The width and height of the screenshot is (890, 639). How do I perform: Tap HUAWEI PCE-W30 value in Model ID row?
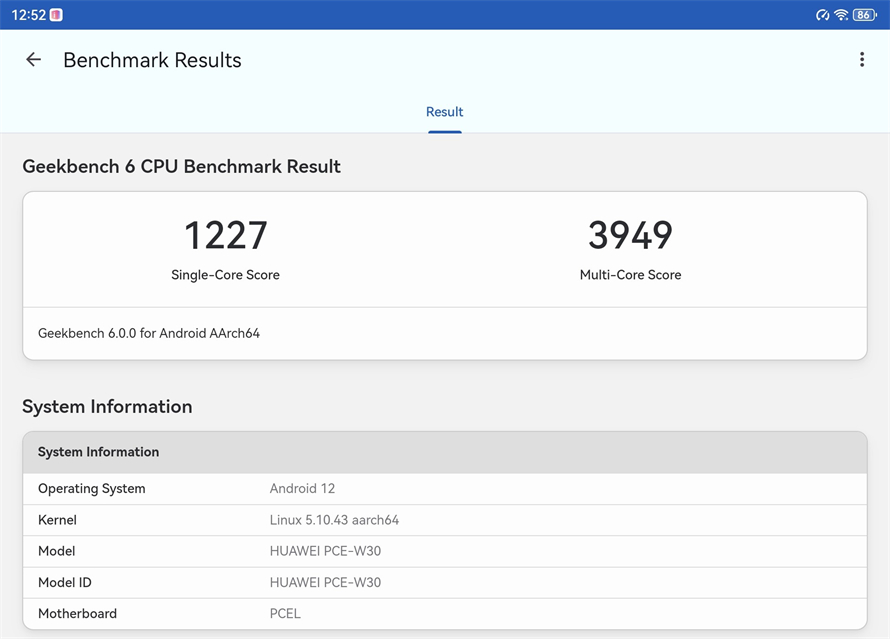point(325,582)
